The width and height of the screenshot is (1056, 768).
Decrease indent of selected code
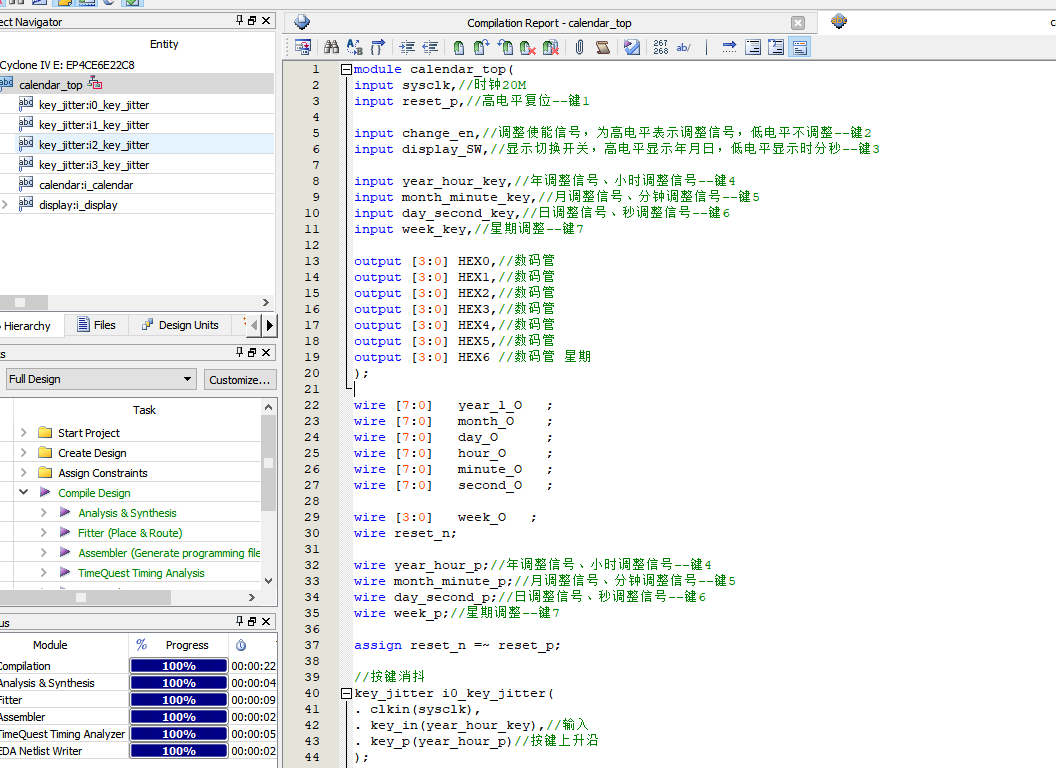430,47
